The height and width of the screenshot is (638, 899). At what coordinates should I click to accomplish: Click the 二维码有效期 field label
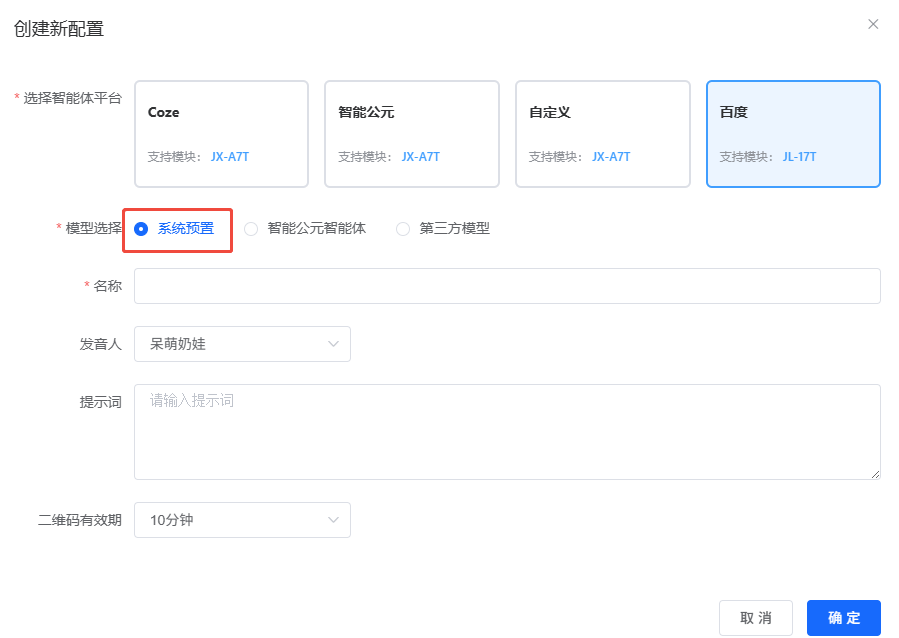(80, 520)
